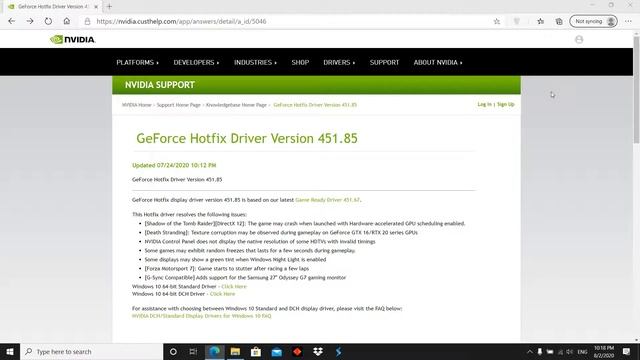Add this page to favorites star
Screen dimensions: 640x360
(x=497, y=21)
